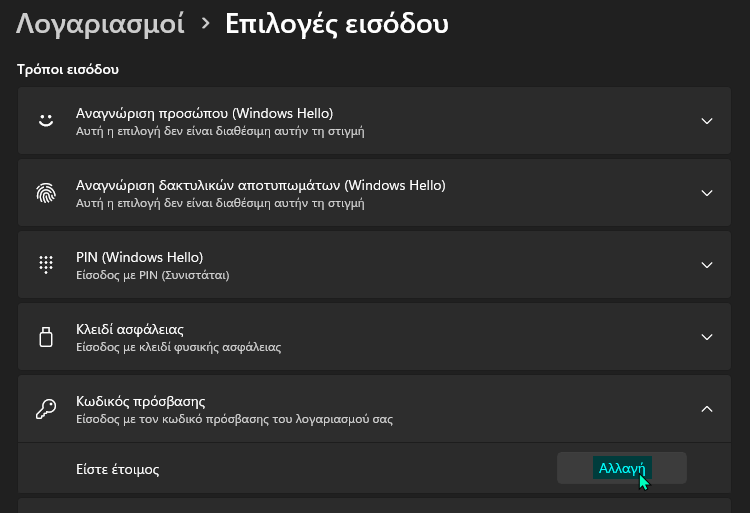Click the fingerprint recognition icon
The image size is (750, 513).
click(46, 193)
